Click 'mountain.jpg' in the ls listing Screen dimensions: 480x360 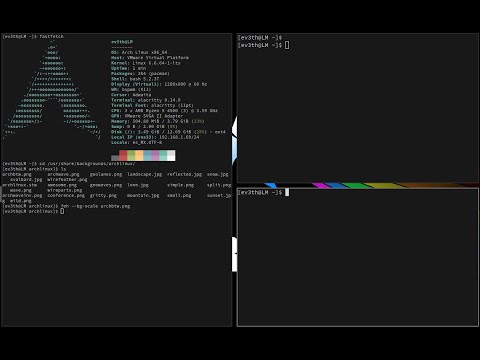point(143,196)
